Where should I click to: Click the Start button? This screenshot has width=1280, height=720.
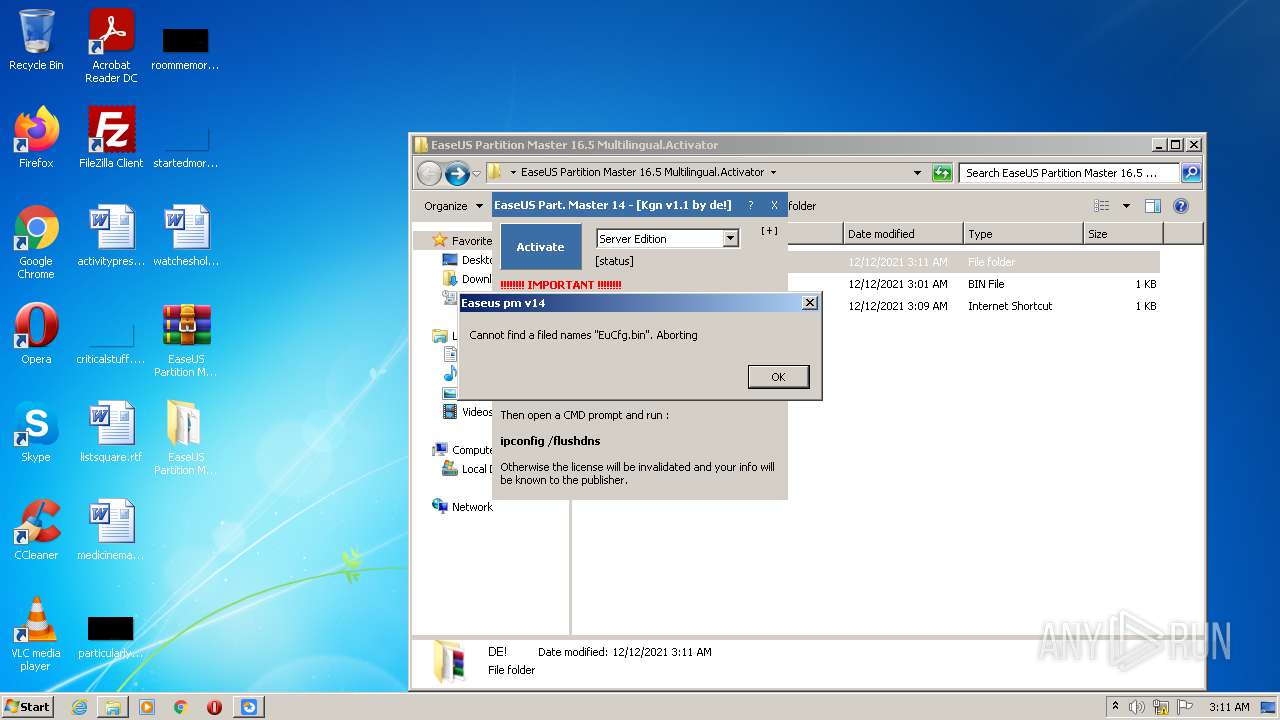(28, 706)
